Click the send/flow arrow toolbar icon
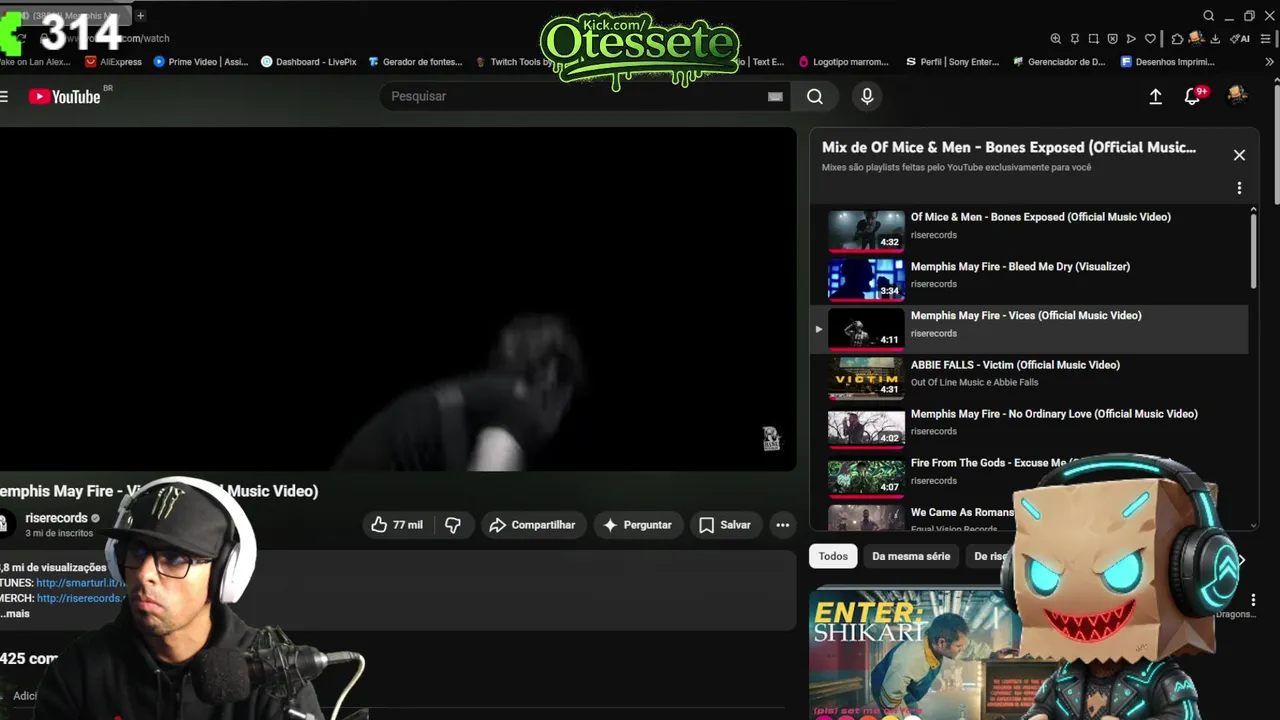The width and height of the screenshot is (1280, 720). pyautogui.click(x=1131, y=39)
